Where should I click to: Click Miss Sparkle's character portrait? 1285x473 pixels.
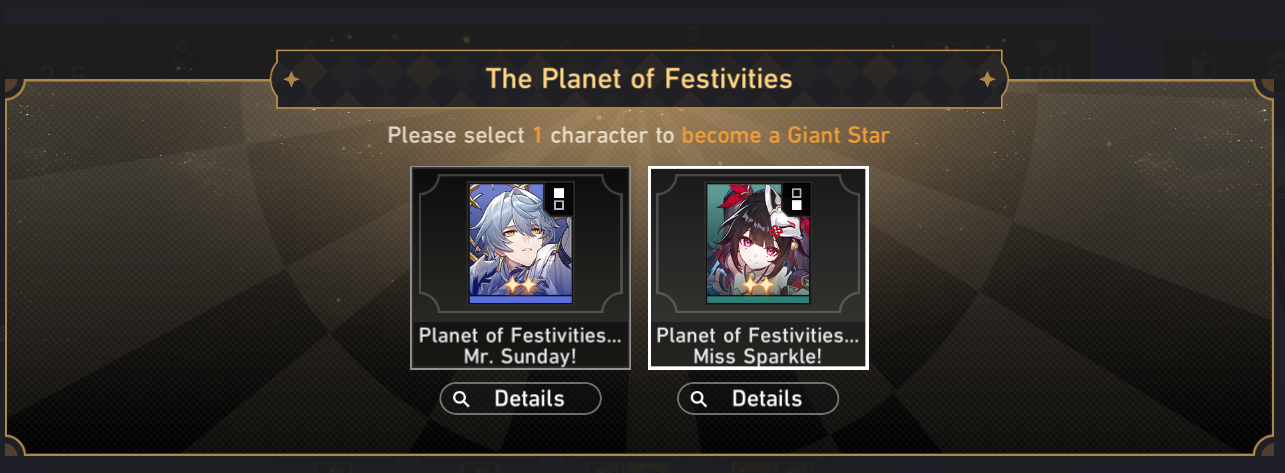759,243
